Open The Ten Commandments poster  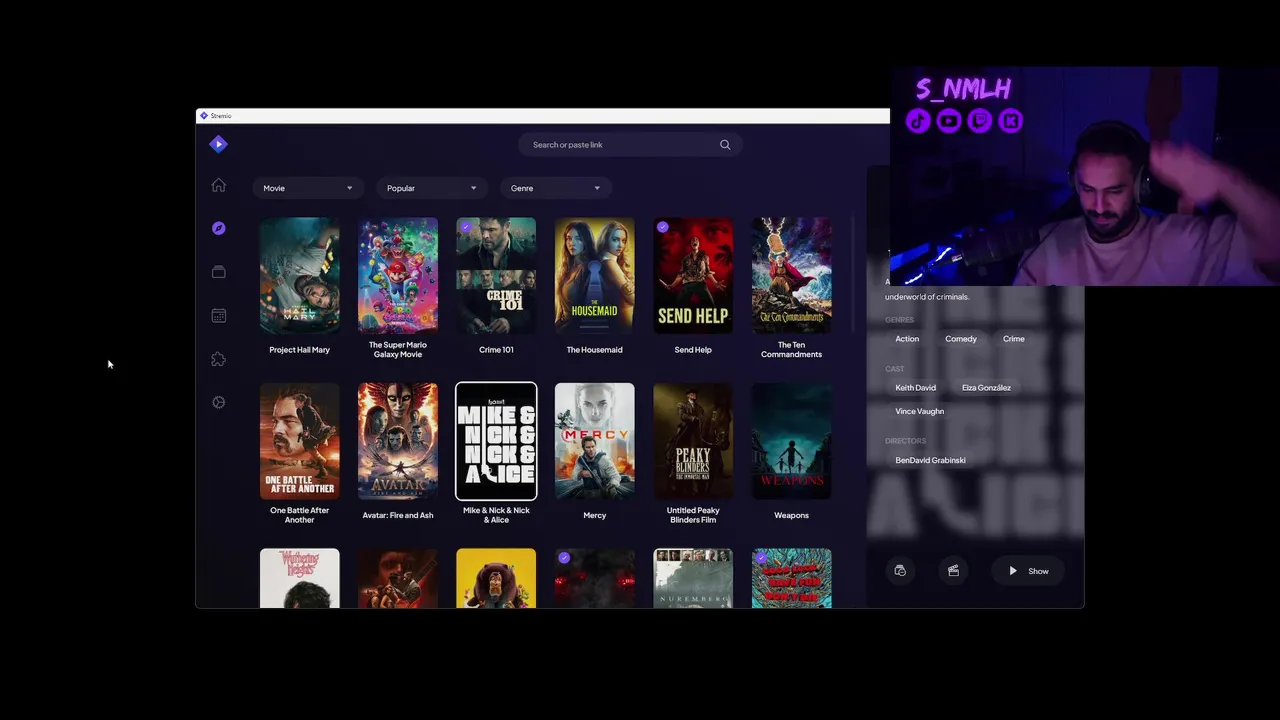(791, 276)
